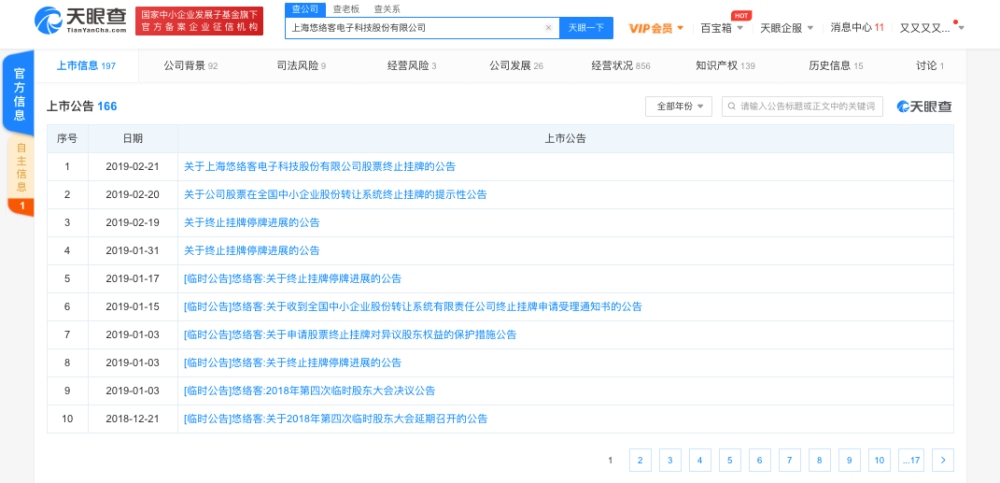Select the 知识产权 tab

coord(725,66)
